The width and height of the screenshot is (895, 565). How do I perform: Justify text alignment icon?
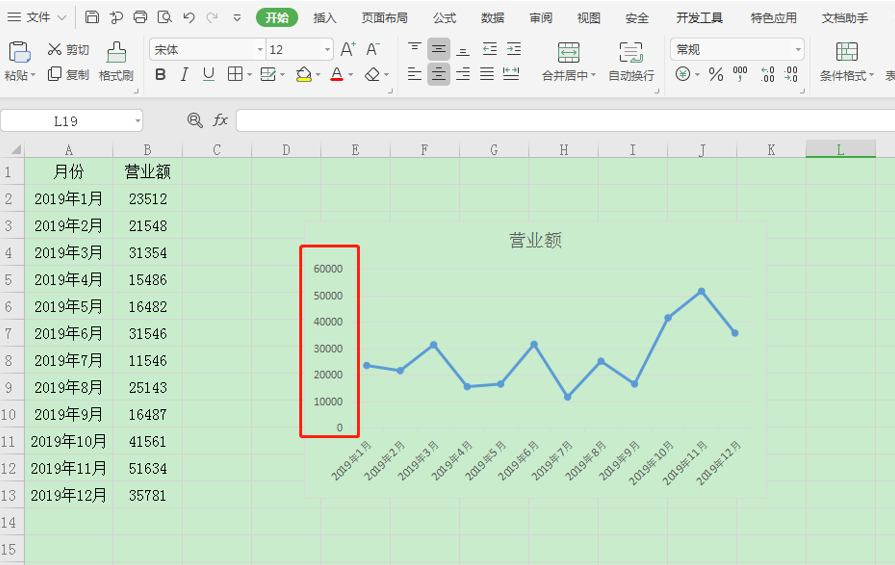point(487,74)
